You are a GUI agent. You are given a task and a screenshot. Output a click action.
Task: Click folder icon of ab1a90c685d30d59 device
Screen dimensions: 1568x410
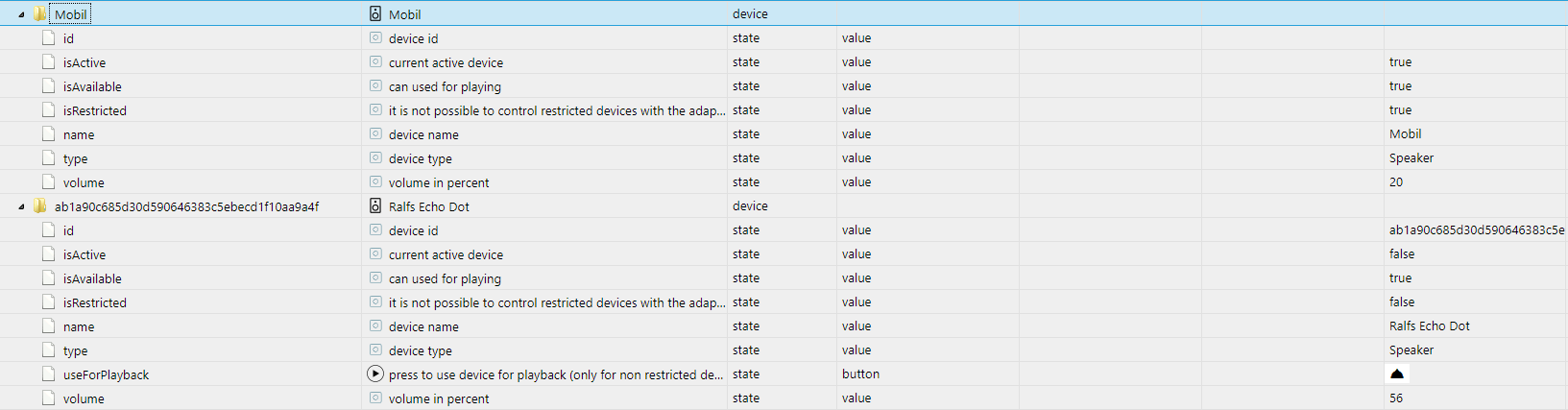pos(39,206)
